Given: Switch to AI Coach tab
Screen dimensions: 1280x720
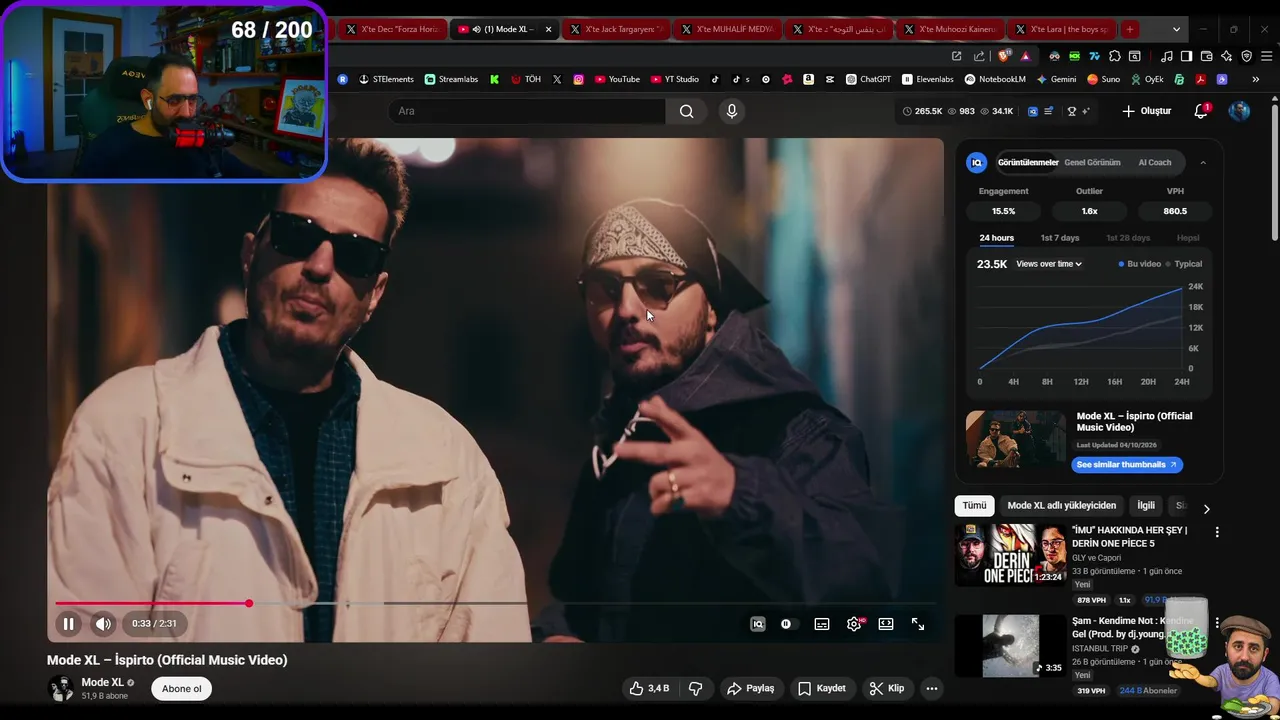Looking at the screenshot, I should click(x=1155, y=162).
